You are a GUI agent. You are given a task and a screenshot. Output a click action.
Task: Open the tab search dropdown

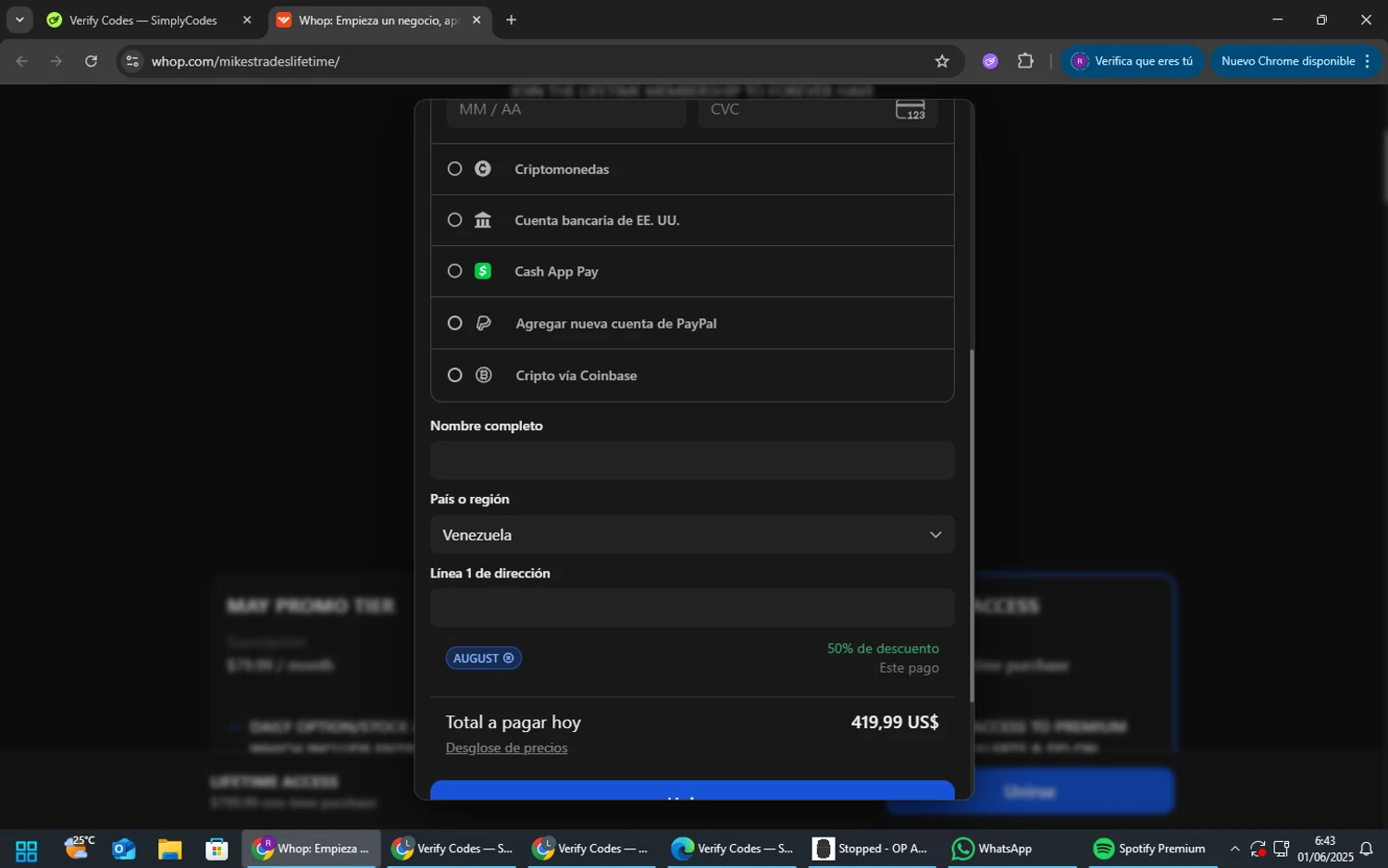tap(19, 19)
